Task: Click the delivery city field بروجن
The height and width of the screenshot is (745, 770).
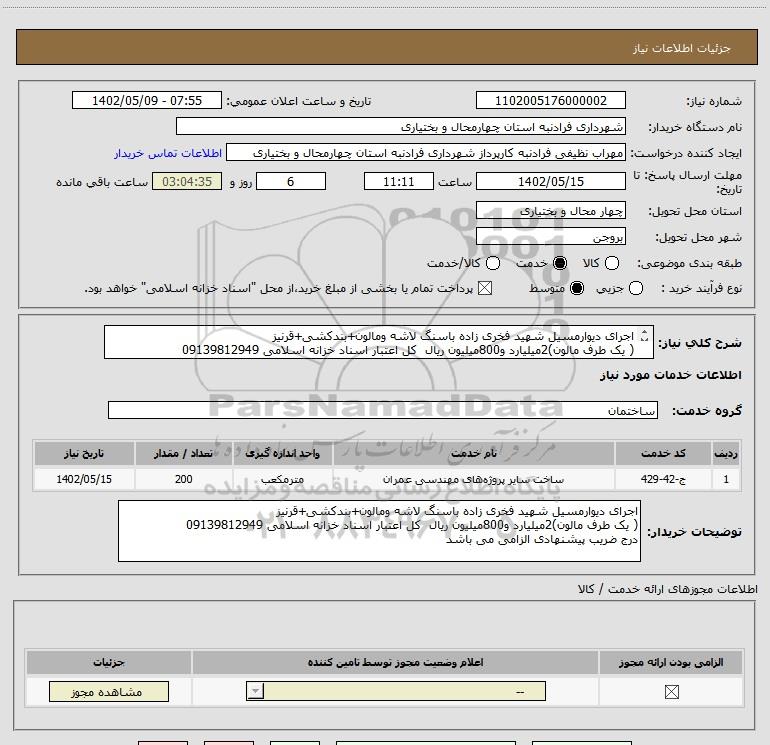Action: [550, 237]
